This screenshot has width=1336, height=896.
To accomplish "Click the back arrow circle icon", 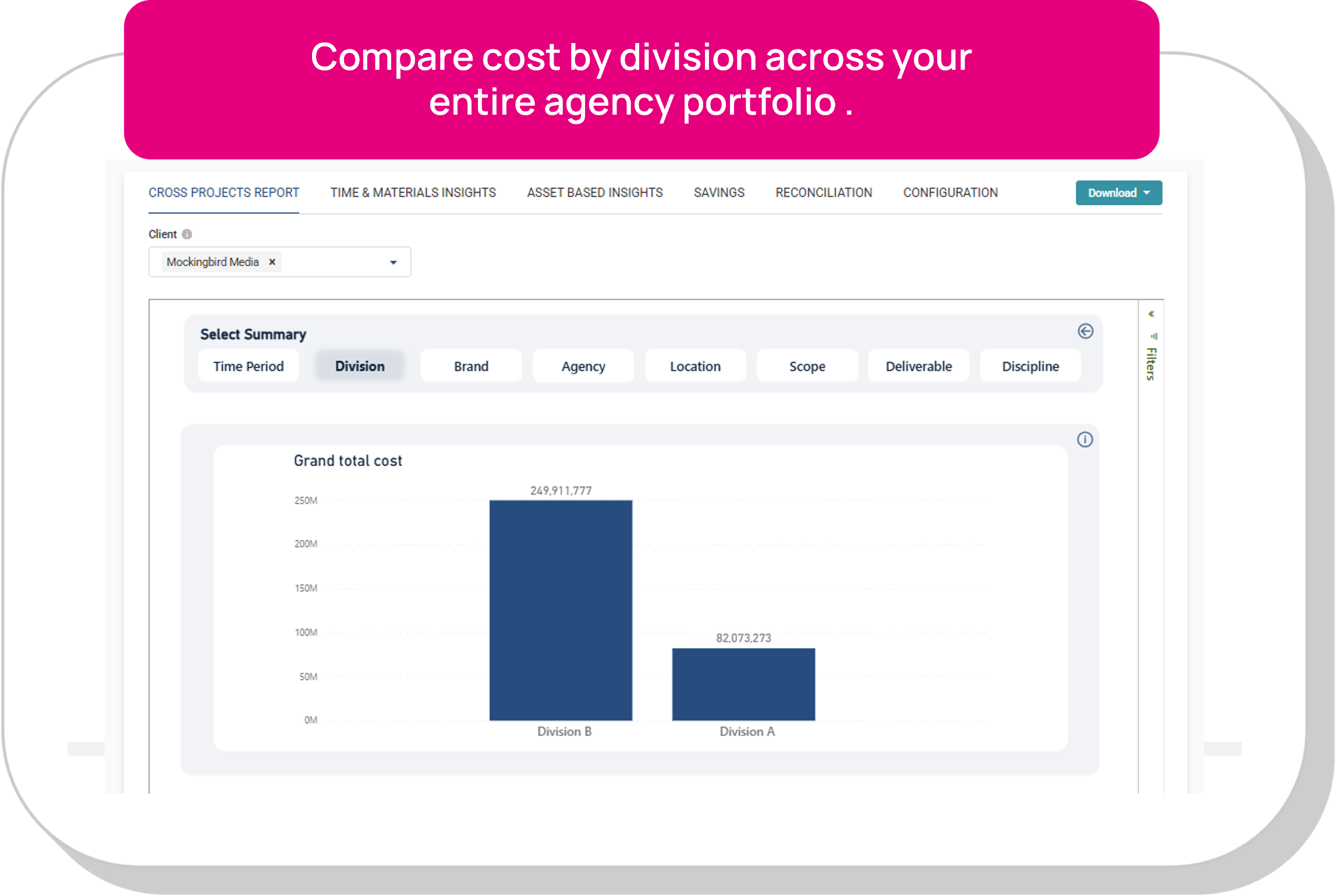I will point(1085,331).
